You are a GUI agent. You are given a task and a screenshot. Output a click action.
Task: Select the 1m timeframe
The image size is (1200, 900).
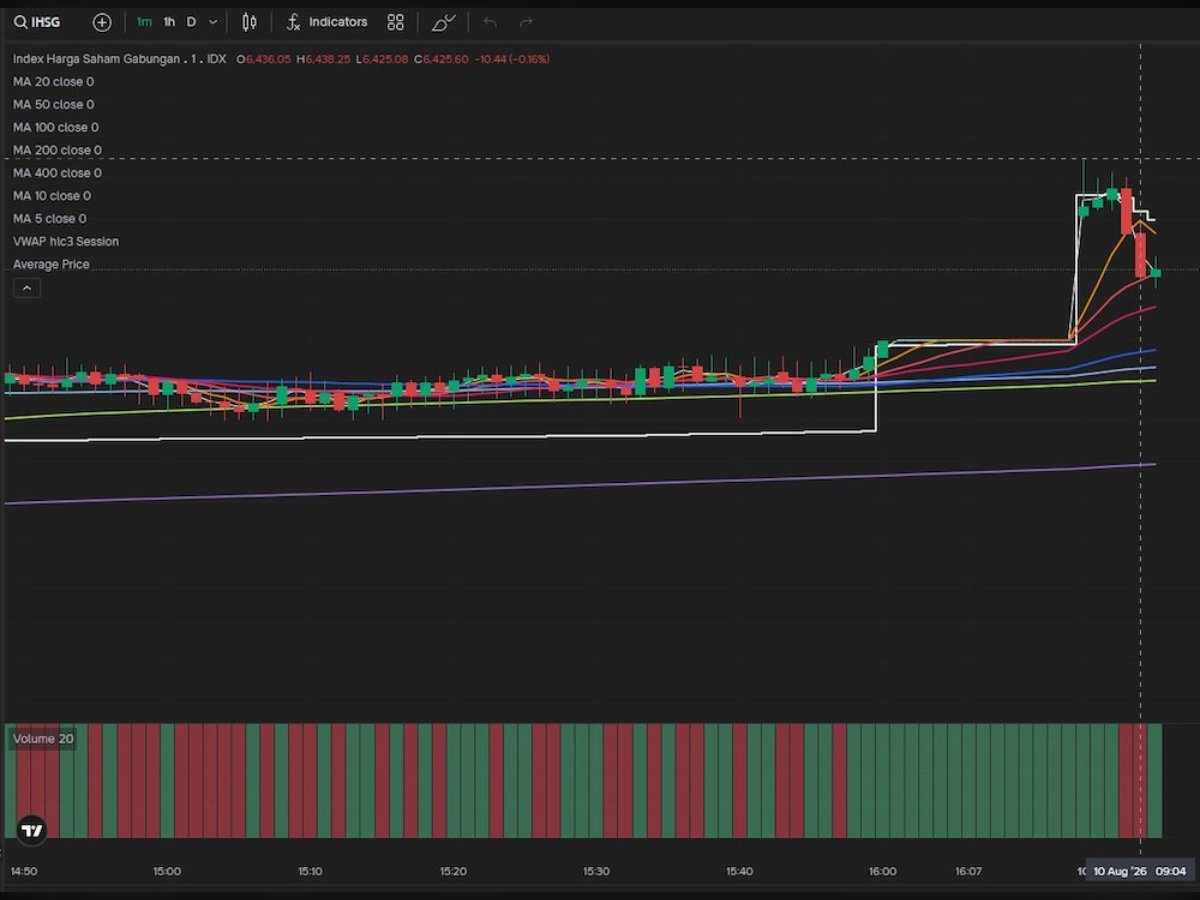[x=145, y=21]
